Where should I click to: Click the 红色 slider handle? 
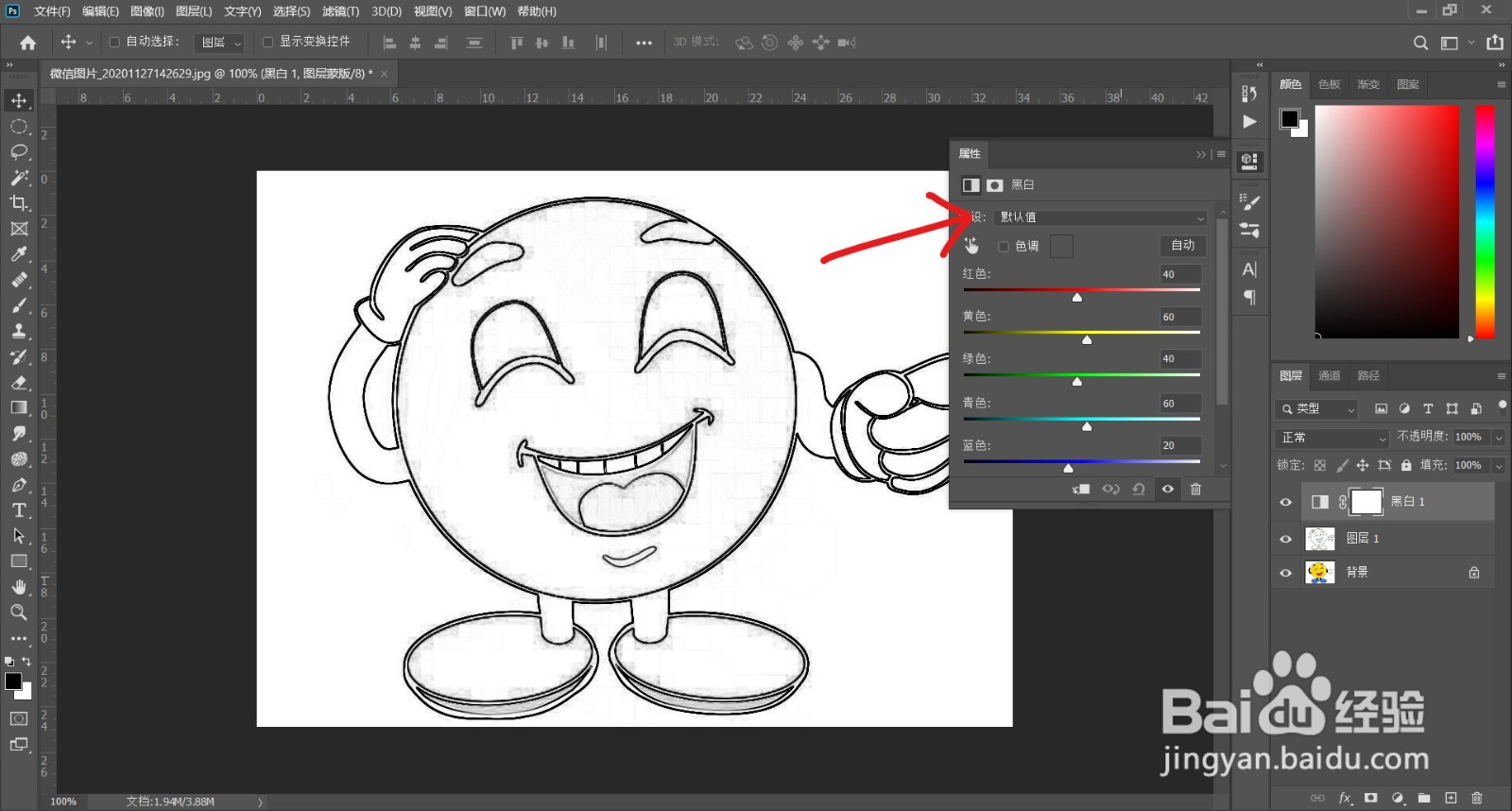click(1077, 298)
